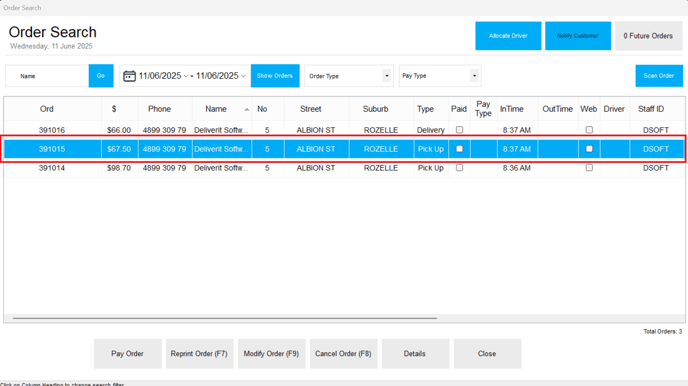Click the Show Orders button
The height and width of the screenshot is (386, 688).
tap(275, 76)
